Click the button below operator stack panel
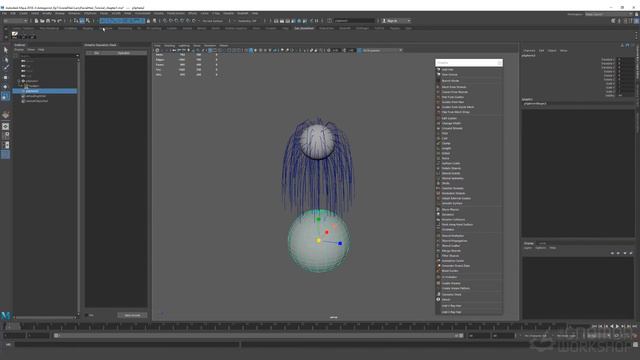Image resolution: width=640 pixels, height=360 pixels. pos(132,315)
